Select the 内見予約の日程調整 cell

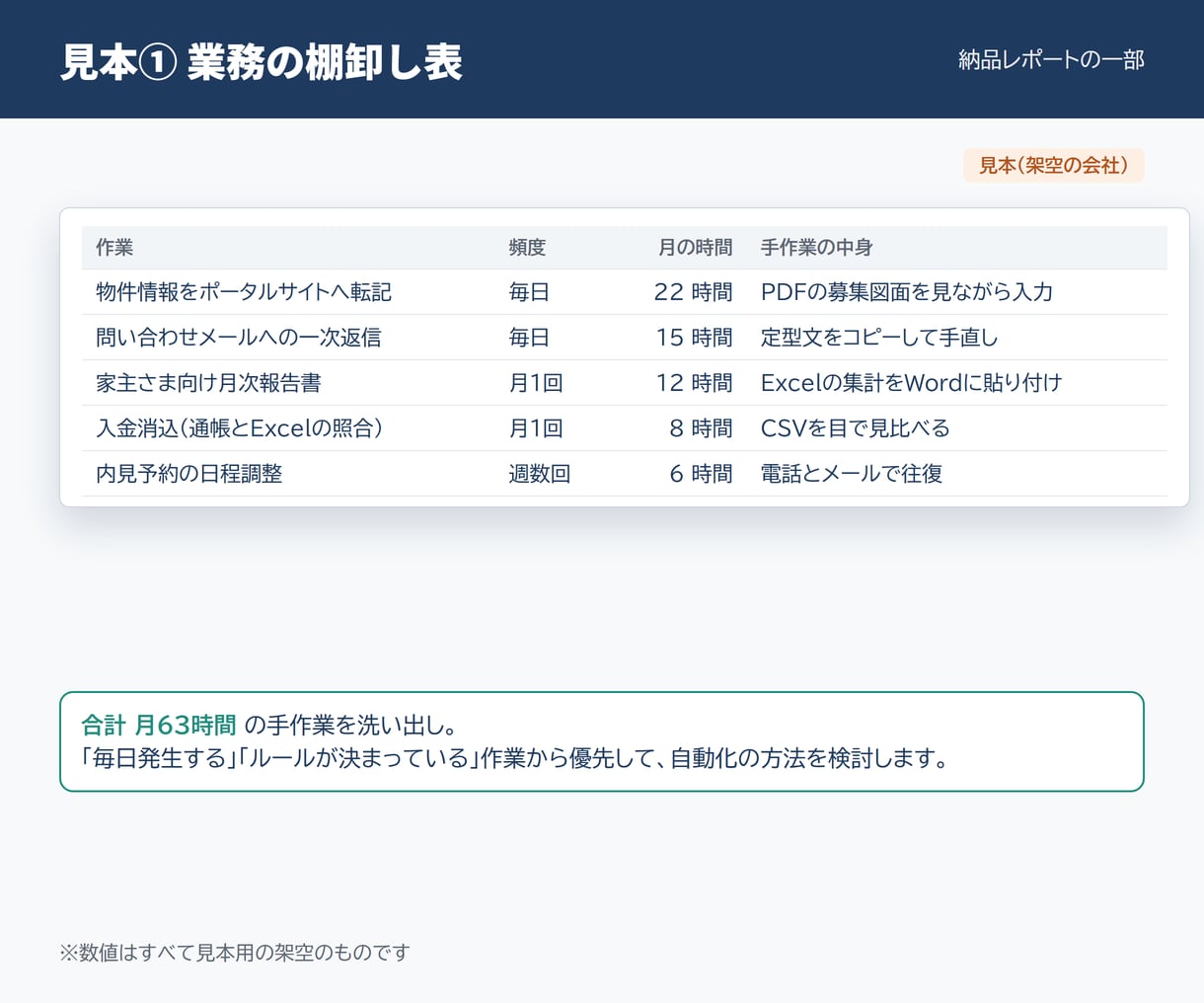189,474
